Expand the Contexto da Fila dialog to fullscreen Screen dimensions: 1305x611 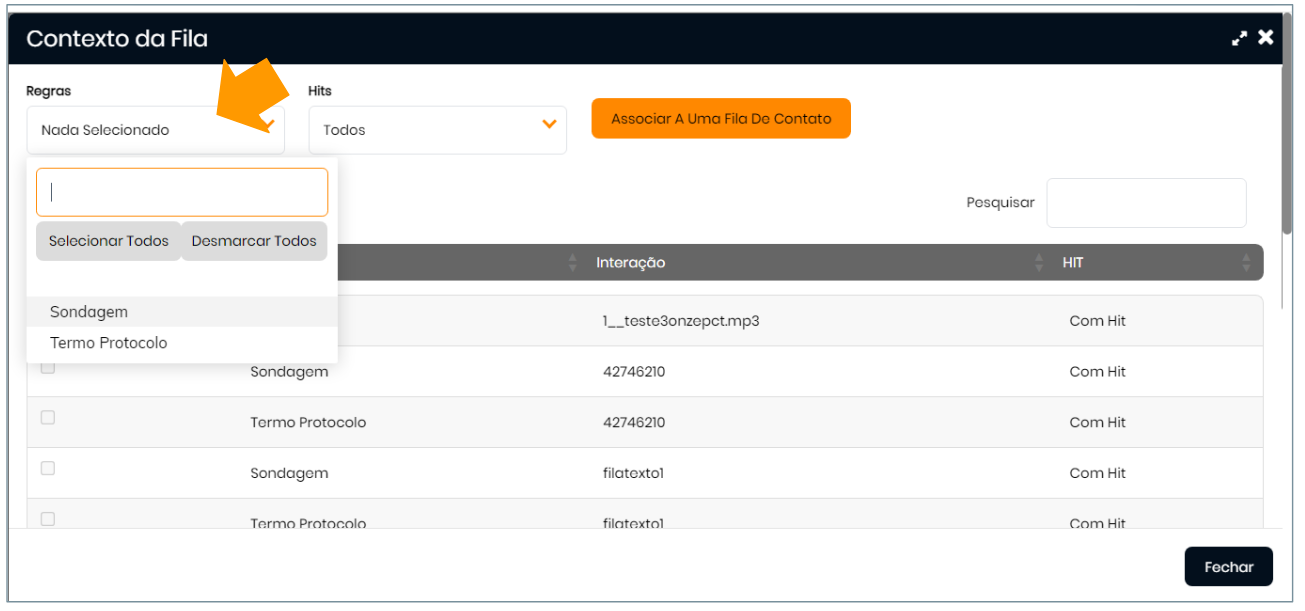(x=1239, y=38)
